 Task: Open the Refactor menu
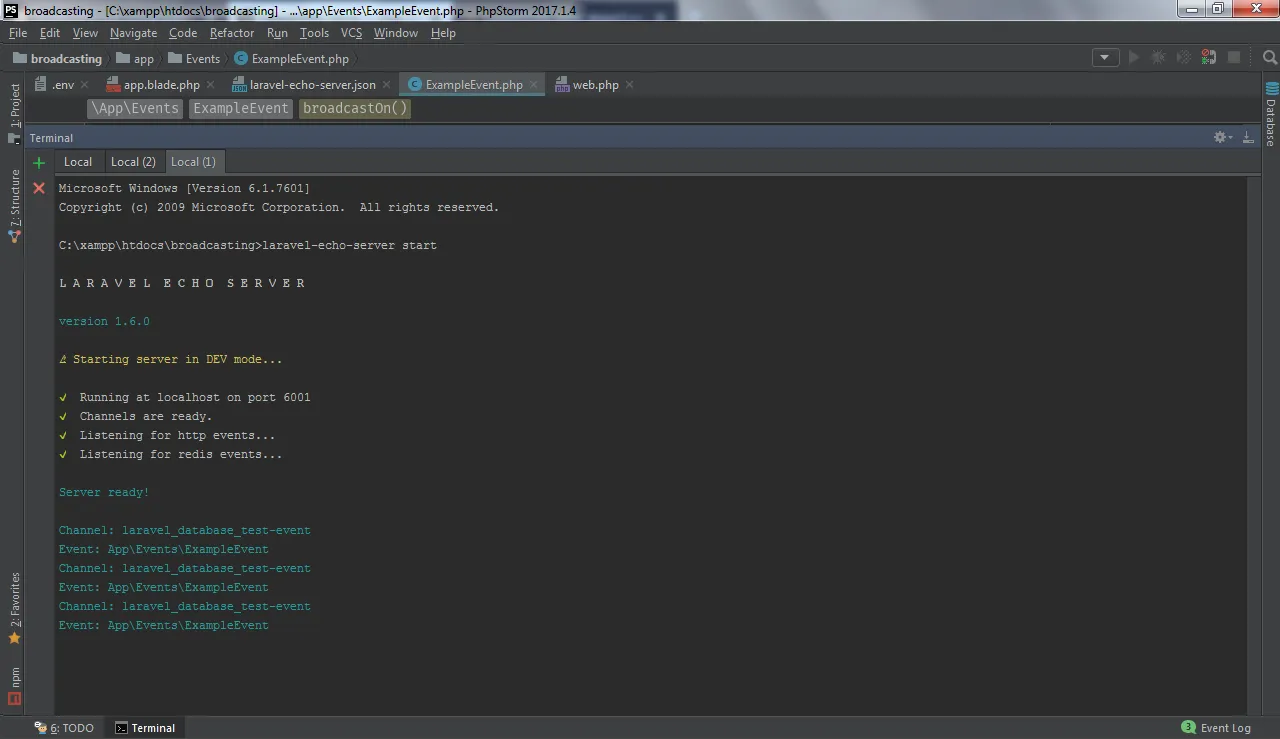[232, 33]
